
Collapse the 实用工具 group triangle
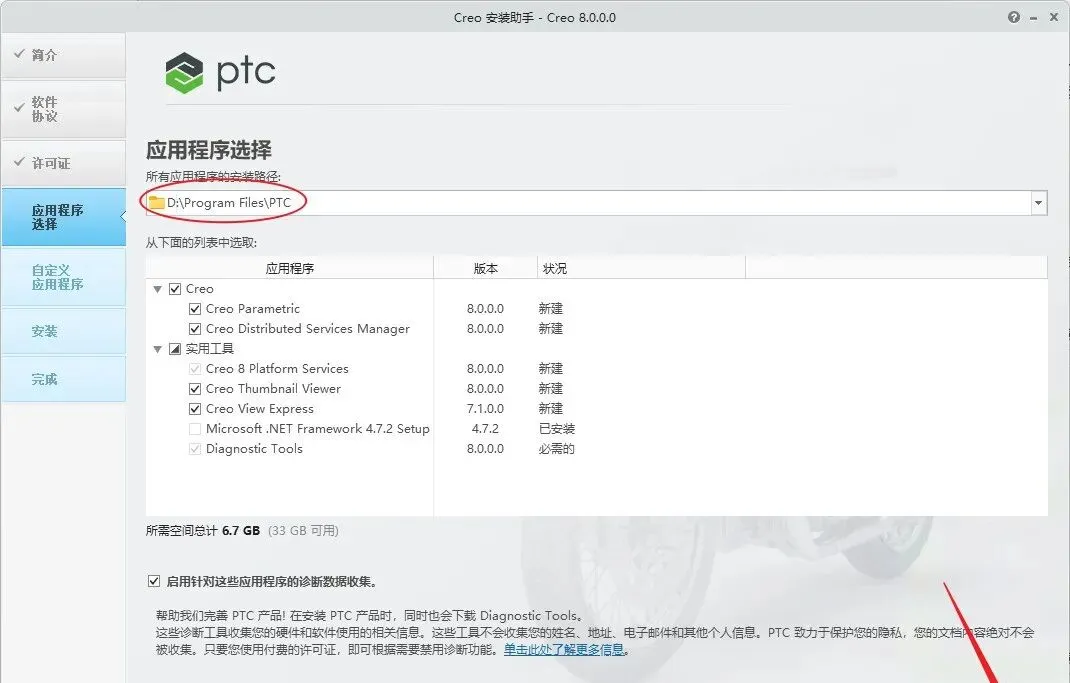[158, 349]
